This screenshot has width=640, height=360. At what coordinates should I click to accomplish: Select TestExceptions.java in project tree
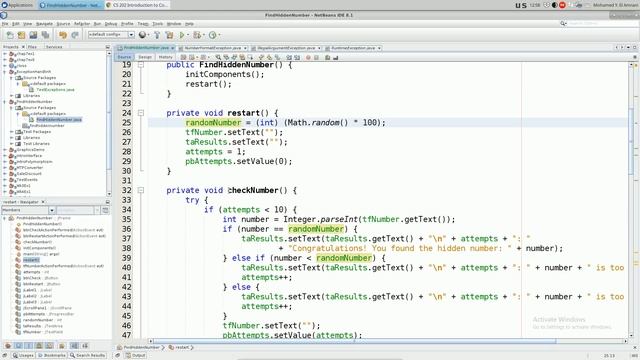point(56,89)
